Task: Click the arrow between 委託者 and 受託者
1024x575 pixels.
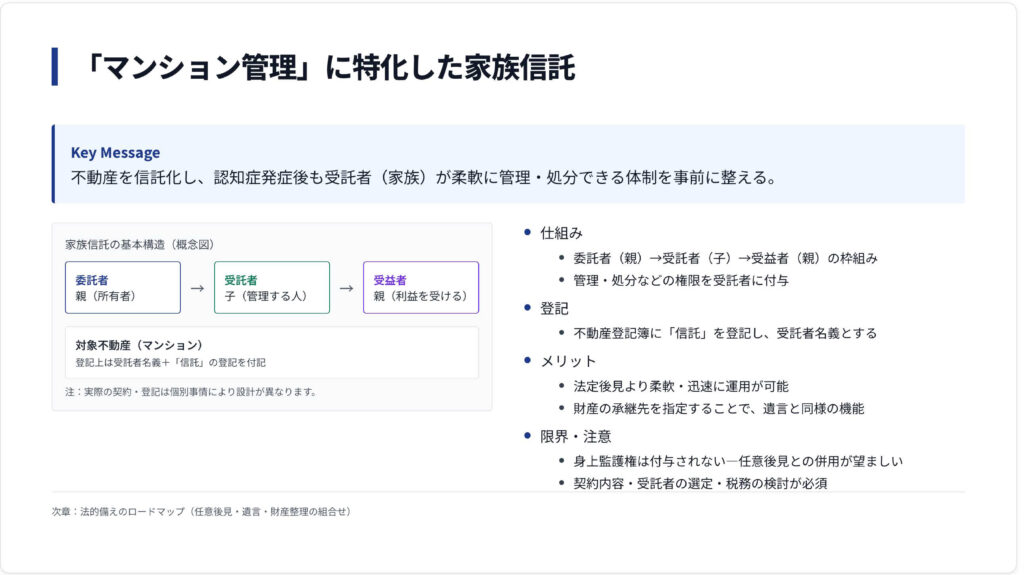Action: pyautogui.click(x=197, y=288)
